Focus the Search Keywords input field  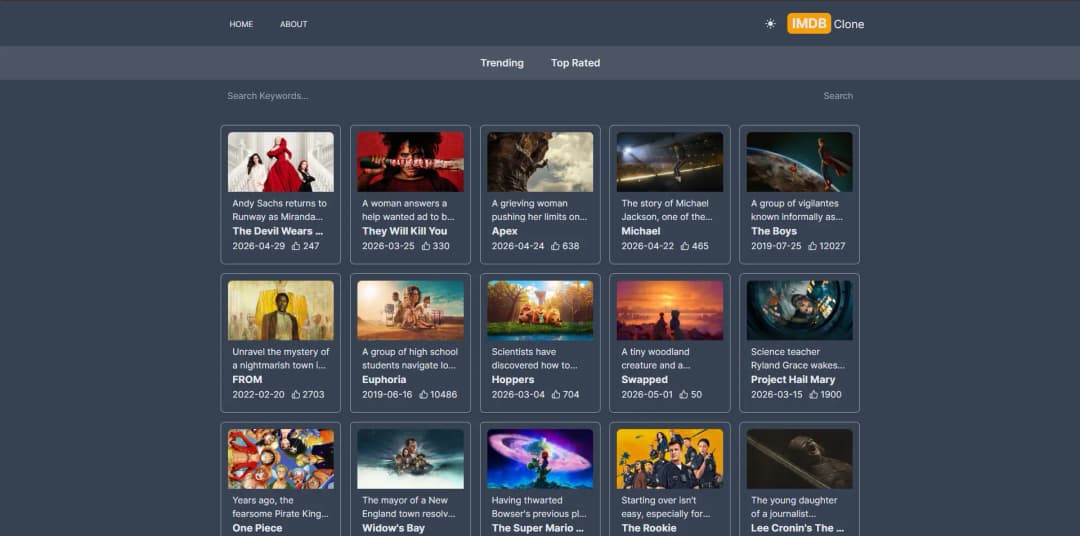(x=517, y=96)
